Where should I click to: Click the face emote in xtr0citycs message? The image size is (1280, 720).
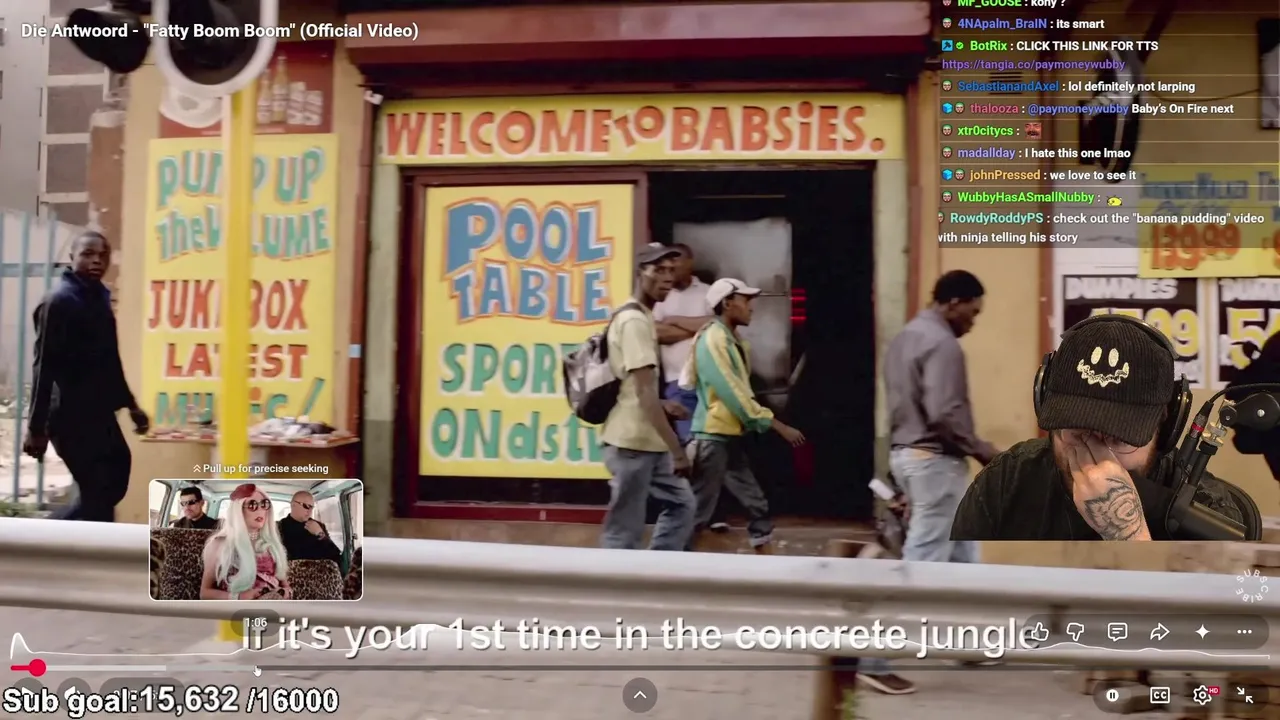[x=1033, y=131]
